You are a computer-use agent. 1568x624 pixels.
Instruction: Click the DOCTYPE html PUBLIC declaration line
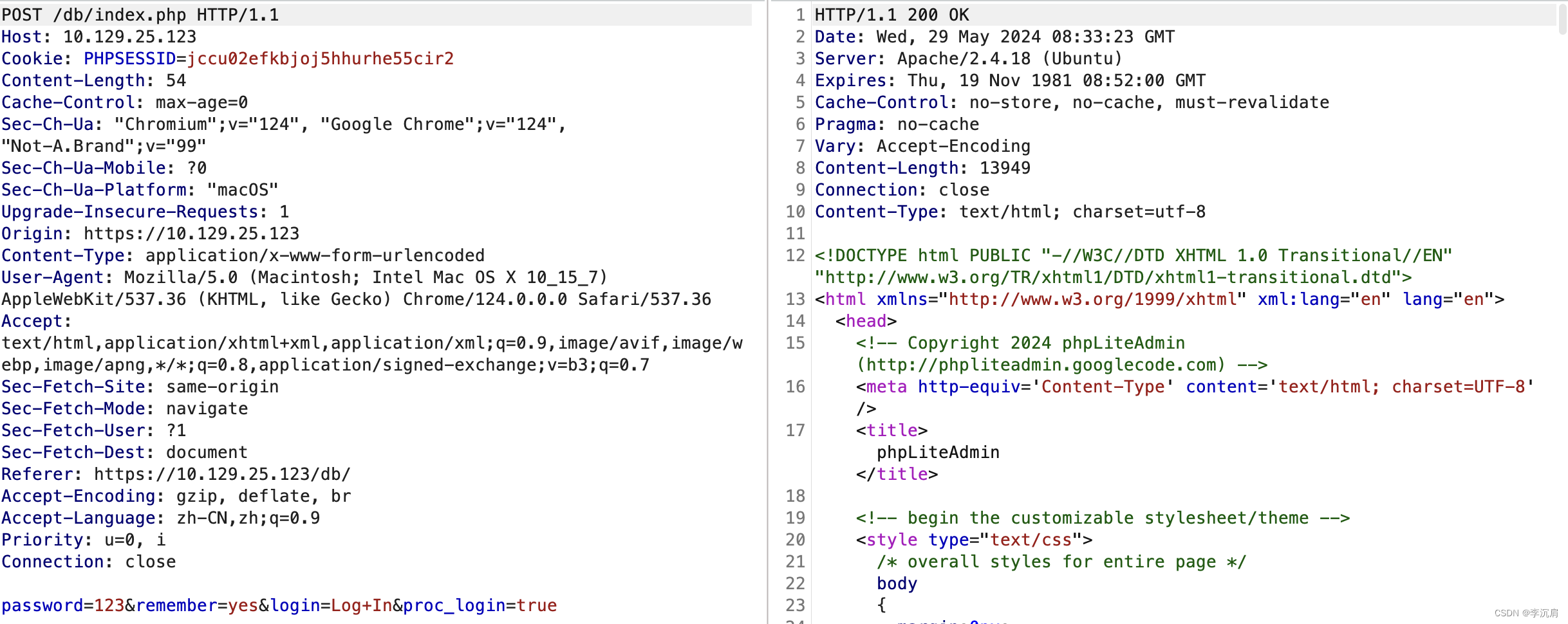click(1134, 255)
